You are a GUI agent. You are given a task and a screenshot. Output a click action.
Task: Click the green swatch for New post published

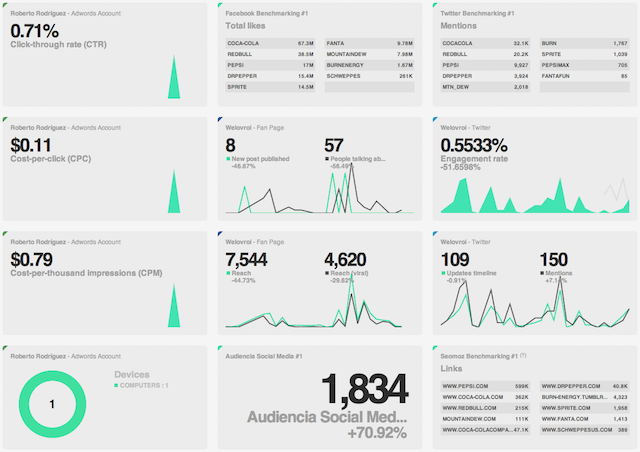[x=228, y=158]
